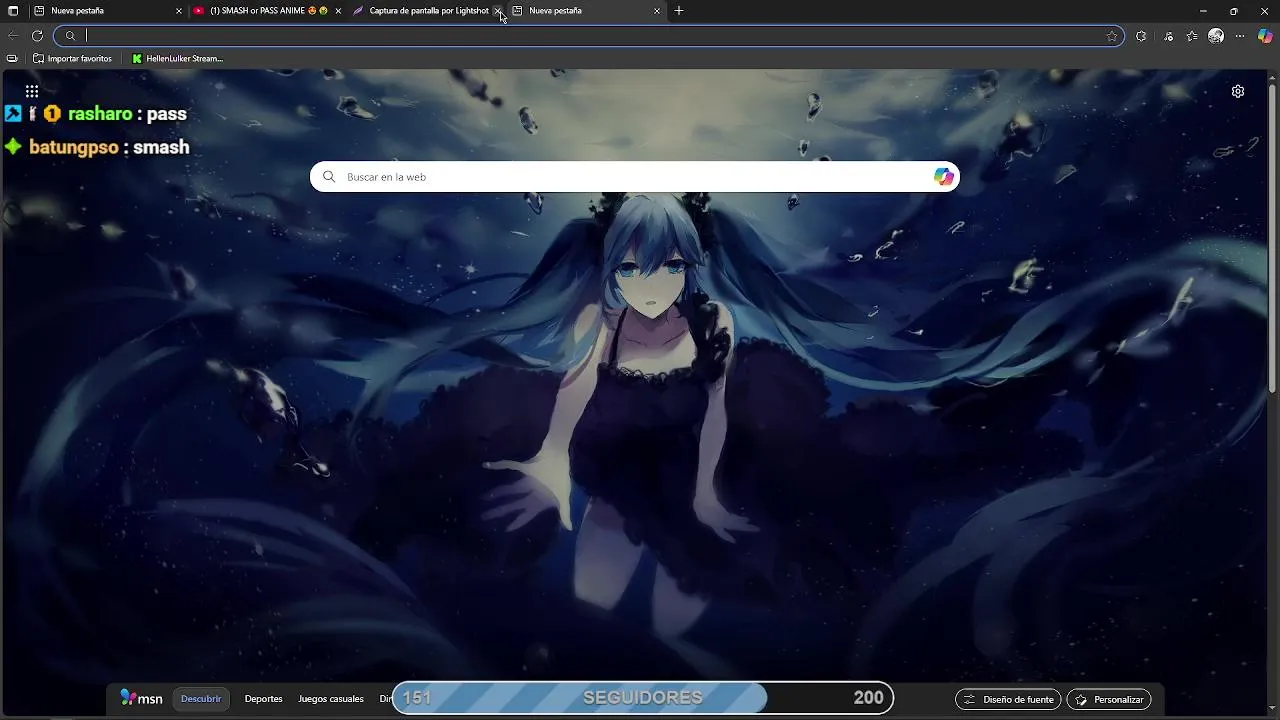Image resolution: width=1280 pixels, height=720 pixels.
Task: Click the Buscar en la web box
Action: tap(635, 177)
